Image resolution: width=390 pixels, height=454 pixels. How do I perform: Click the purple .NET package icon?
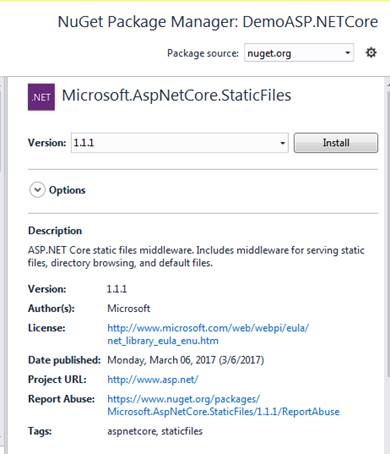[41, 97]
